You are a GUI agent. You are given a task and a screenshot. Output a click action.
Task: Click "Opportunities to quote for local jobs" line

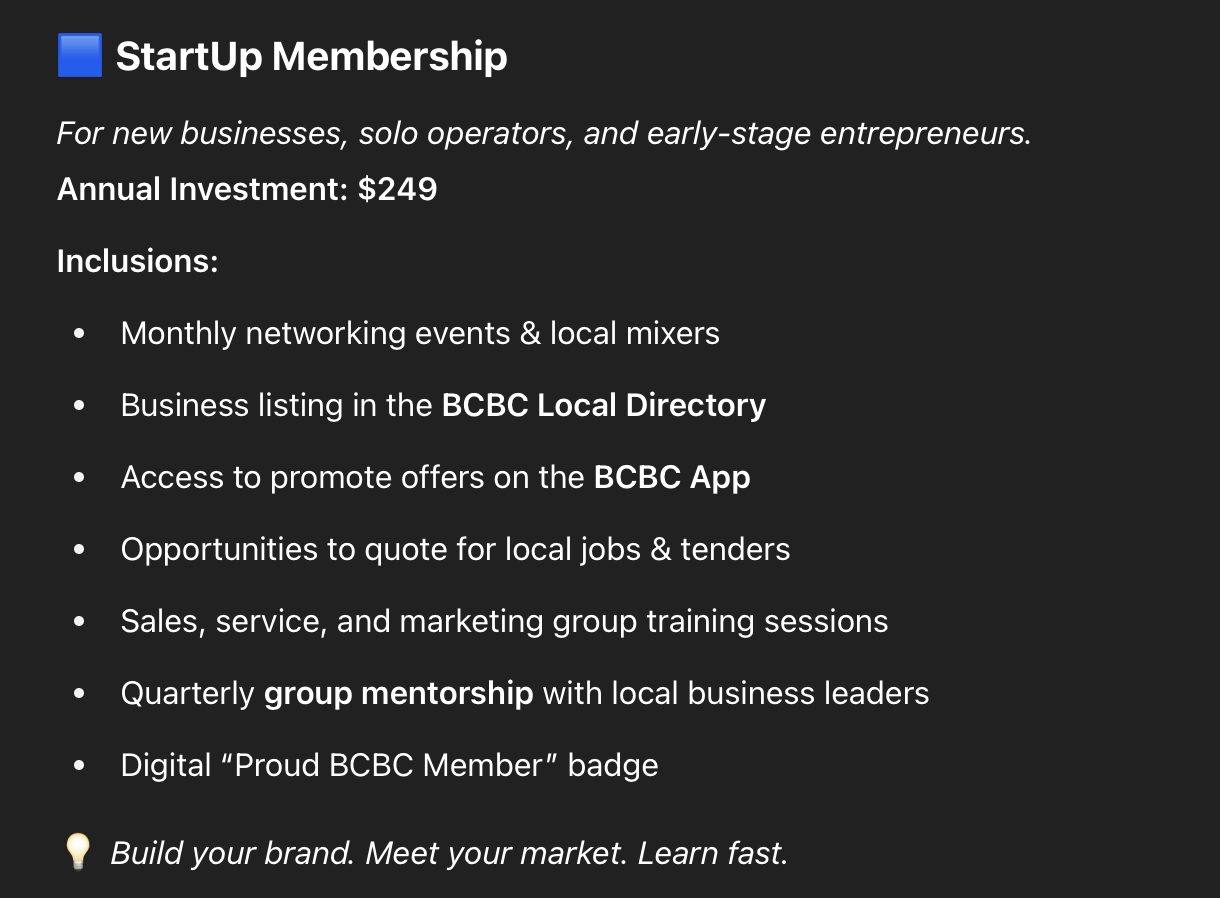(x=455, y=549)
